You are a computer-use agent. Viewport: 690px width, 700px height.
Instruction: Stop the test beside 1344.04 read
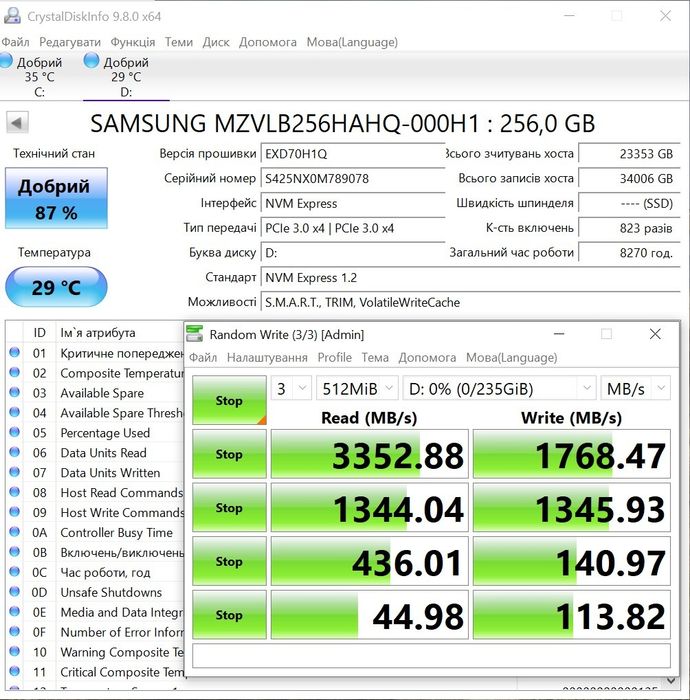229,508
